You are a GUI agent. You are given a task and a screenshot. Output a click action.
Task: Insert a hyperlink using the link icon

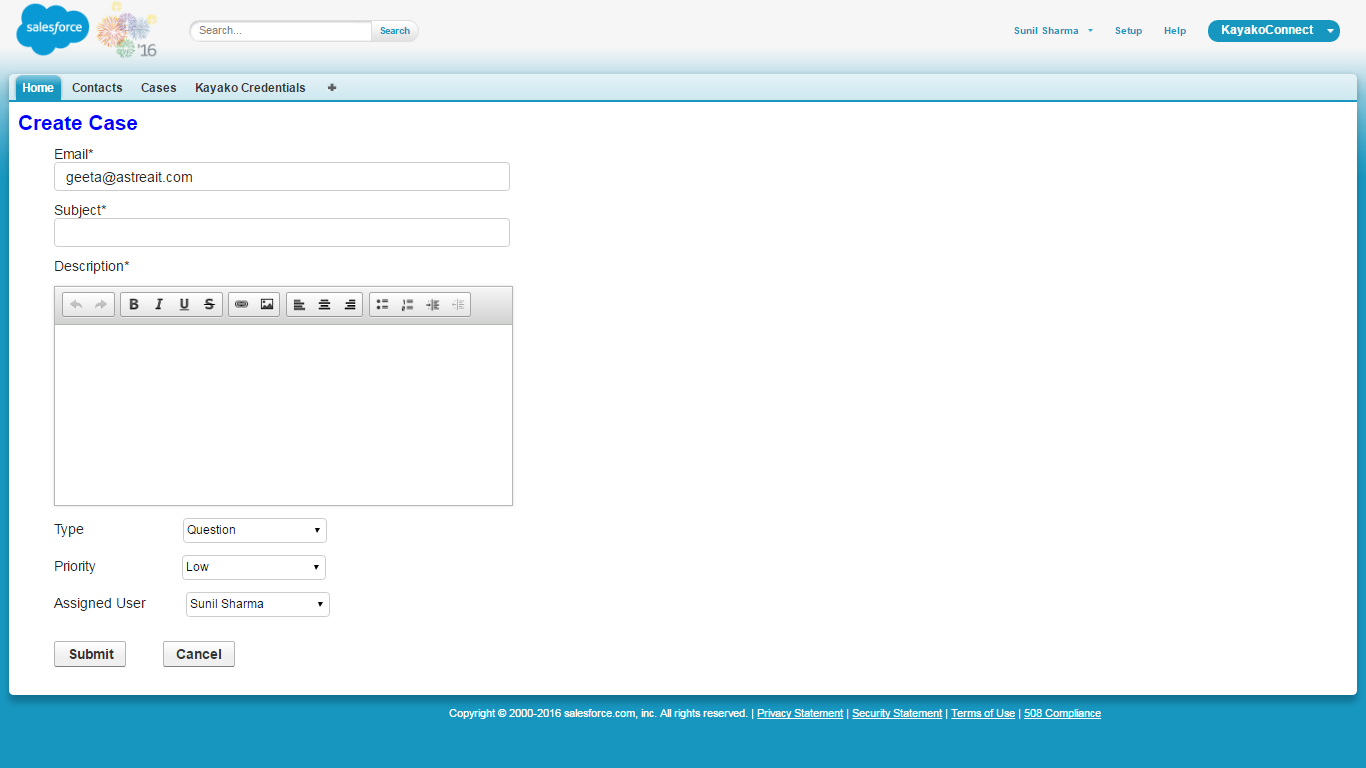241,305
